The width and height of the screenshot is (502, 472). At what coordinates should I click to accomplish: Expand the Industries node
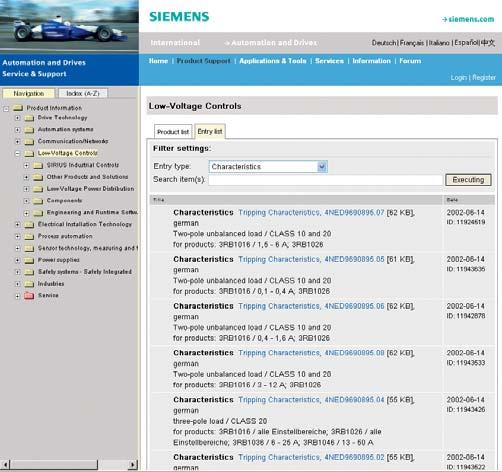click(17, 284)
